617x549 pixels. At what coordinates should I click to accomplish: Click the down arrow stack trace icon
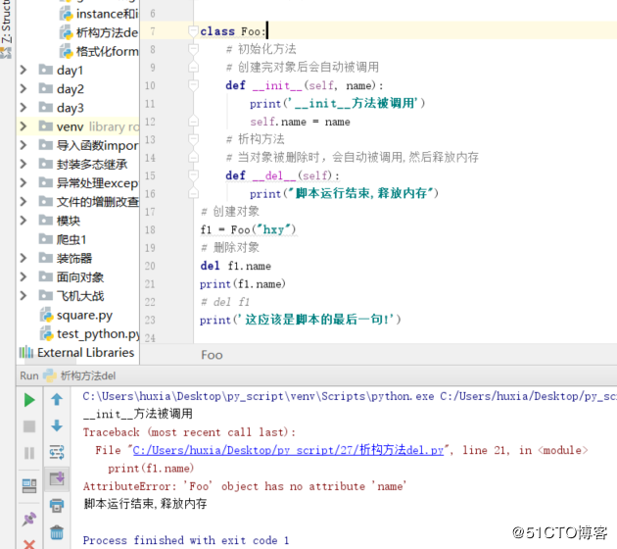[x=57, y=426]
